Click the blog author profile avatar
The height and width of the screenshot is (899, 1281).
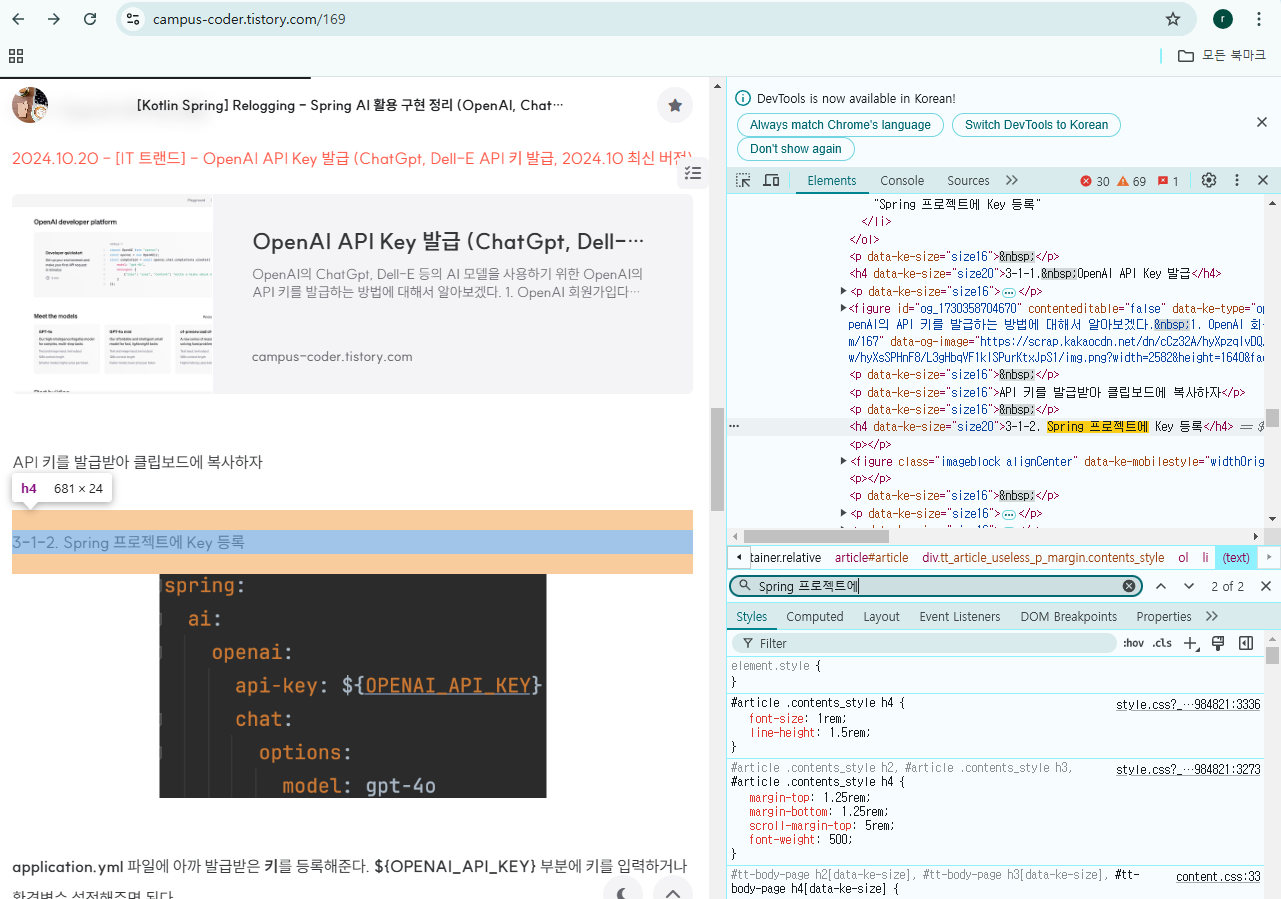point(30,105)
